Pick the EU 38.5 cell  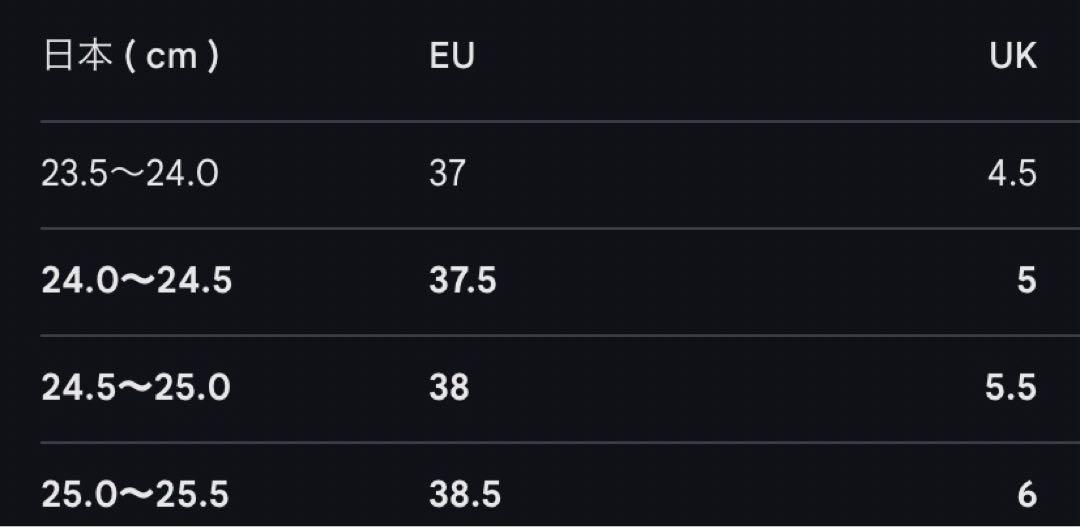[465, 495]
